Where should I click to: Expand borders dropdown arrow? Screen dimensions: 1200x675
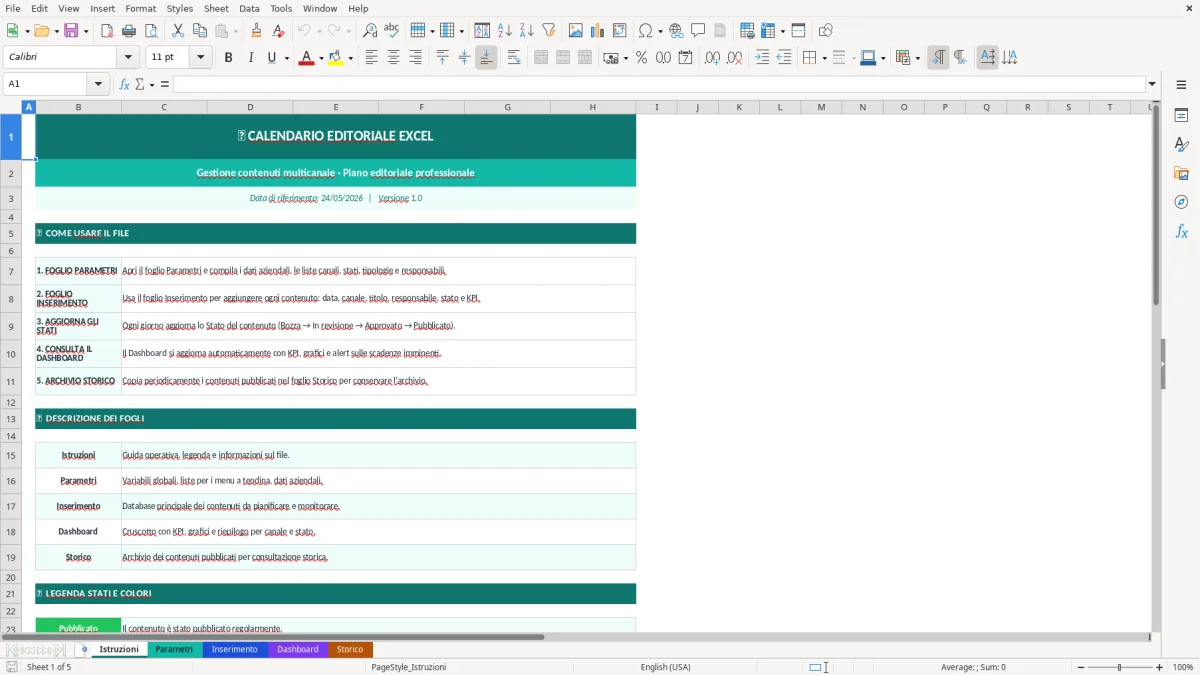(824, 58)
